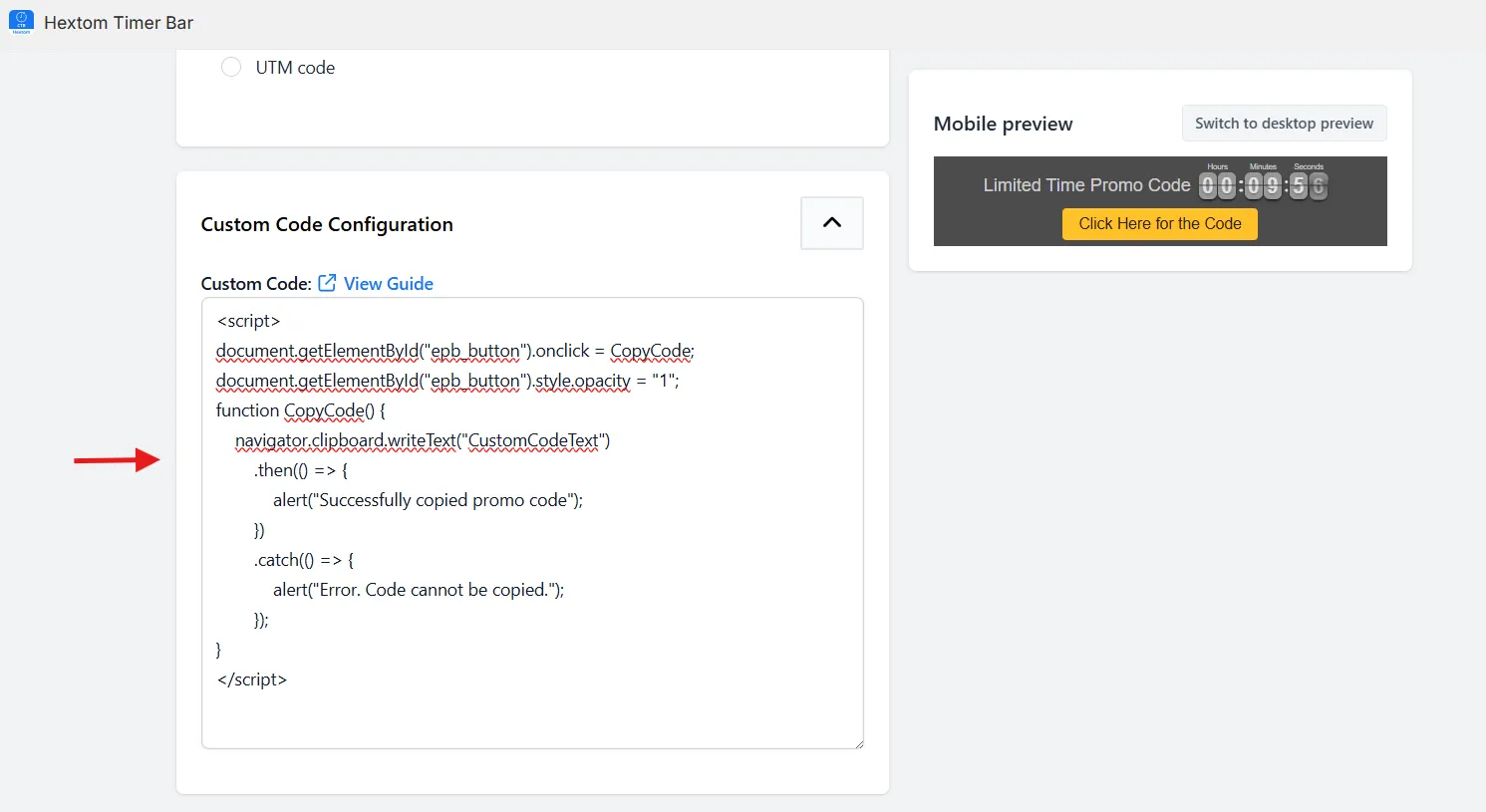Click the 'Error. Code cannot be copied.' alert line
Image resolution: width=1486 pixels, height=812 pixels.
[x=419, y=590]
